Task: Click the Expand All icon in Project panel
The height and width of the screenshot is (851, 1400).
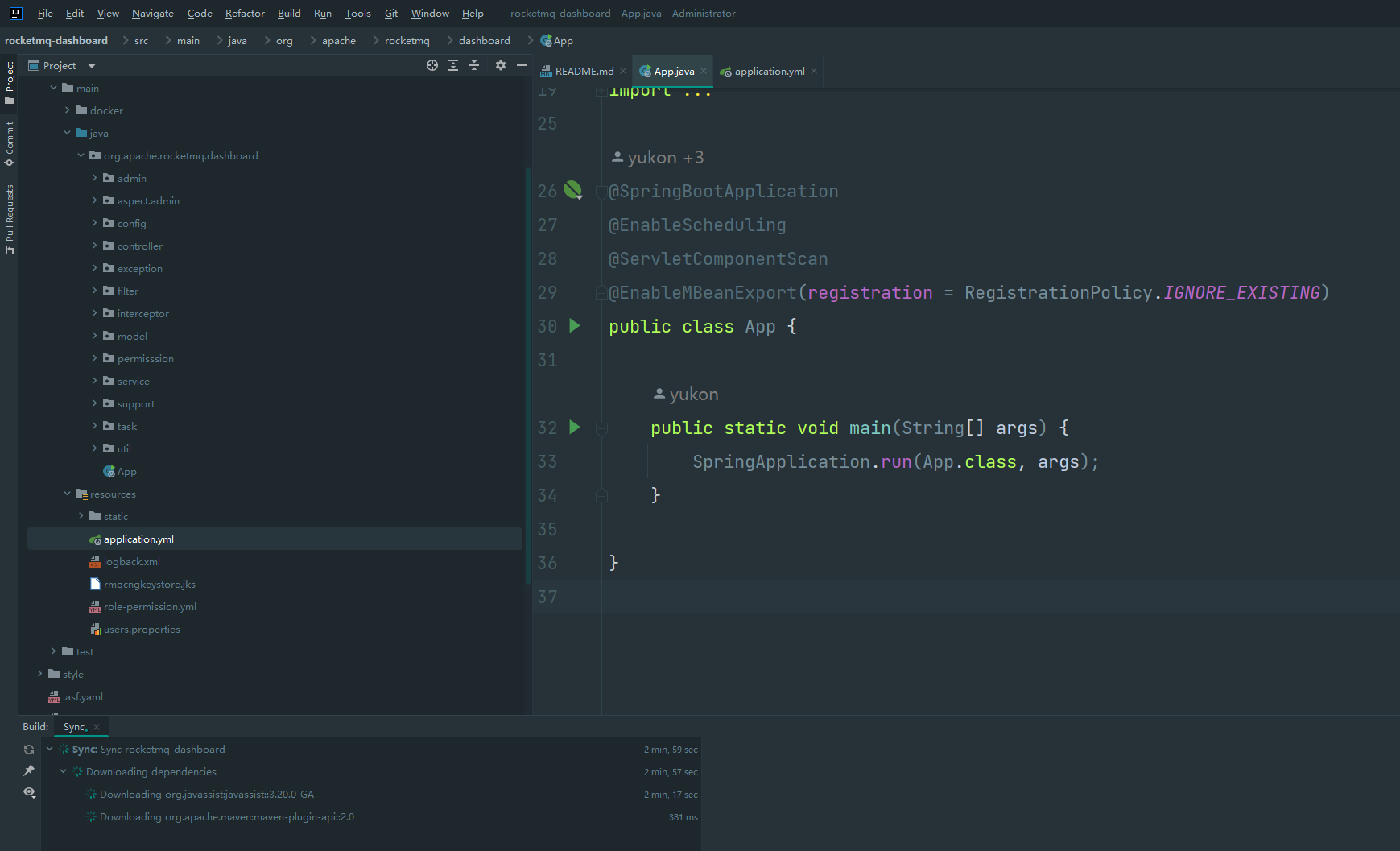Action: click(x=453, y=65)
